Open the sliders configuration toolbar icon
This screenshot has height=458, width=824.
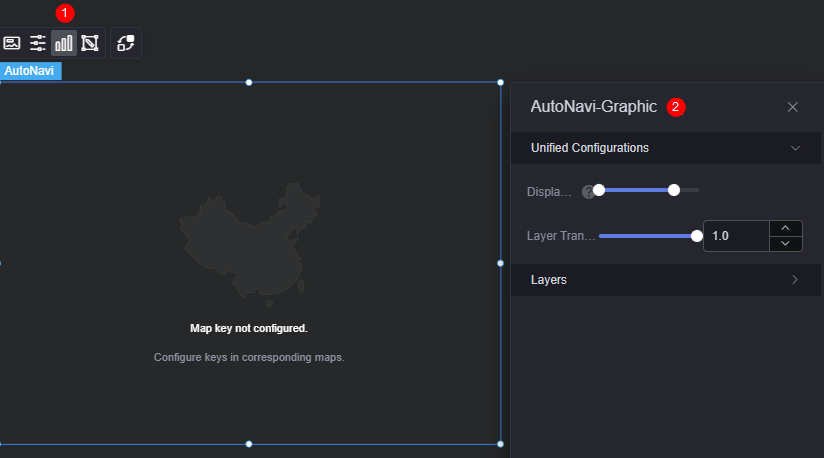click(38, 43)
